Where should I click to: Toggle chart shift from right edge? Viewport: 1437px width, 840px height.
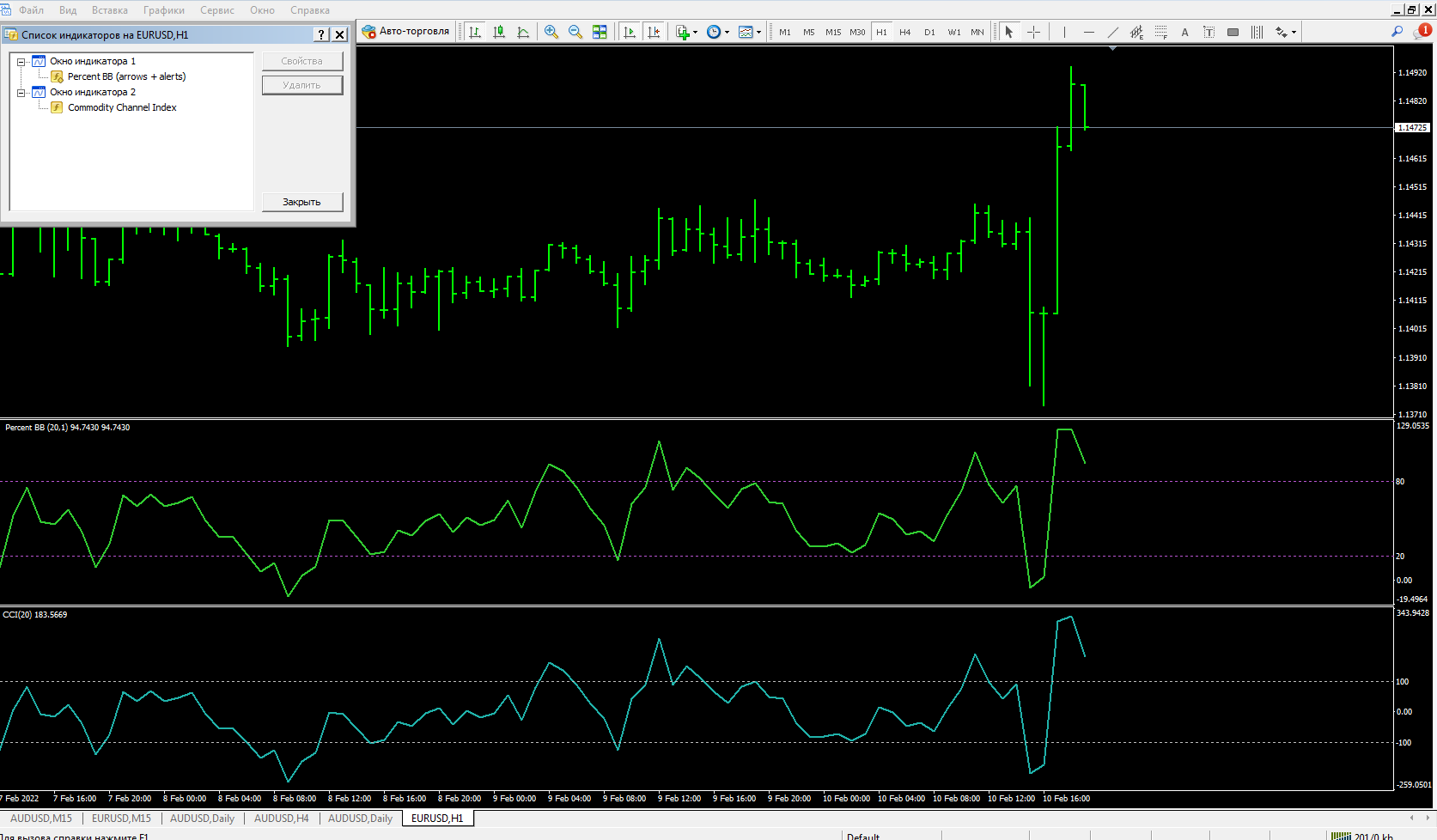coord(654,32)
